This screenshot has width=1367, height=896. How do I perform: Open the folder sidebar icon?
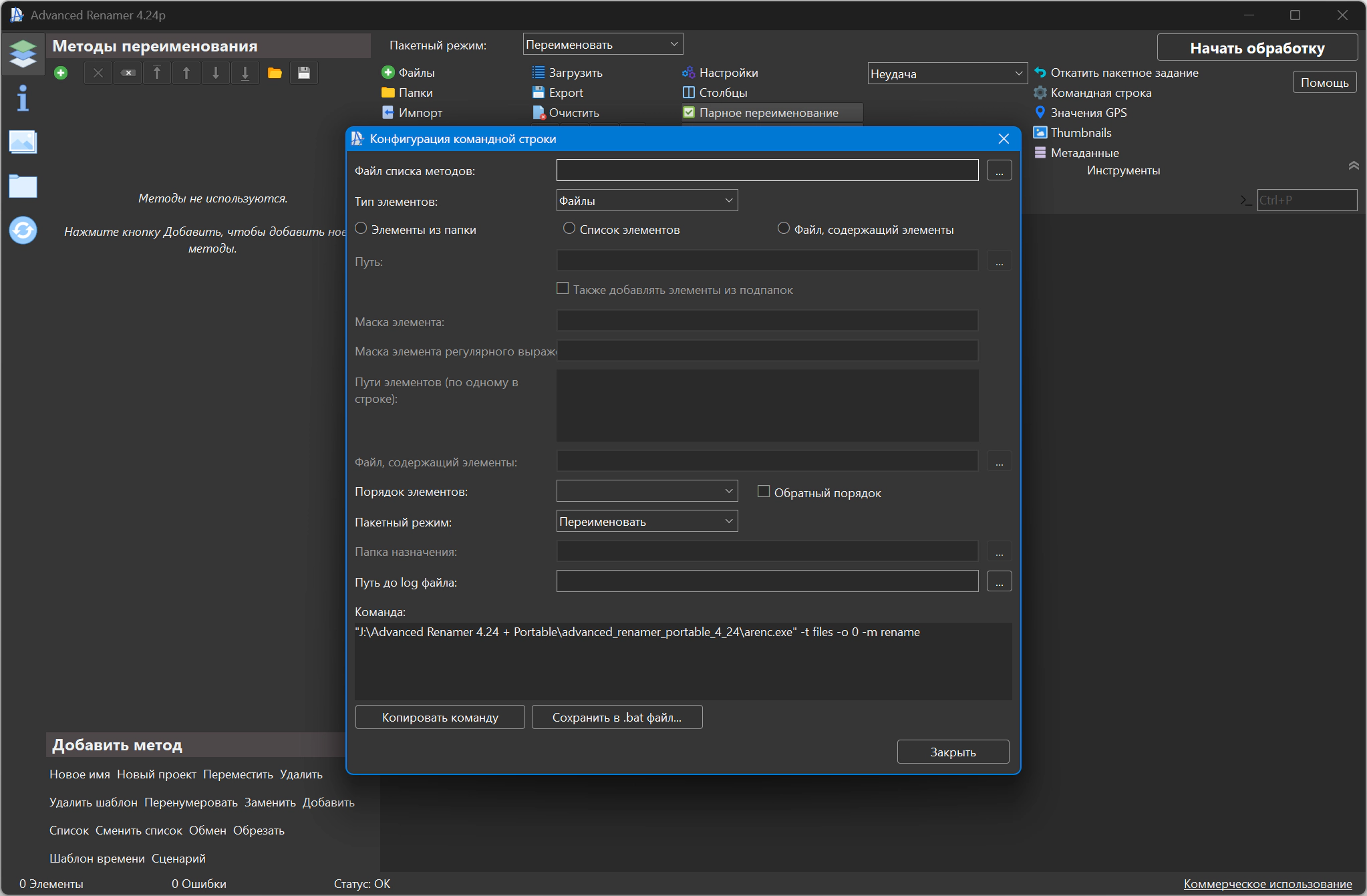pyautogui.click(x=23, y=186)
